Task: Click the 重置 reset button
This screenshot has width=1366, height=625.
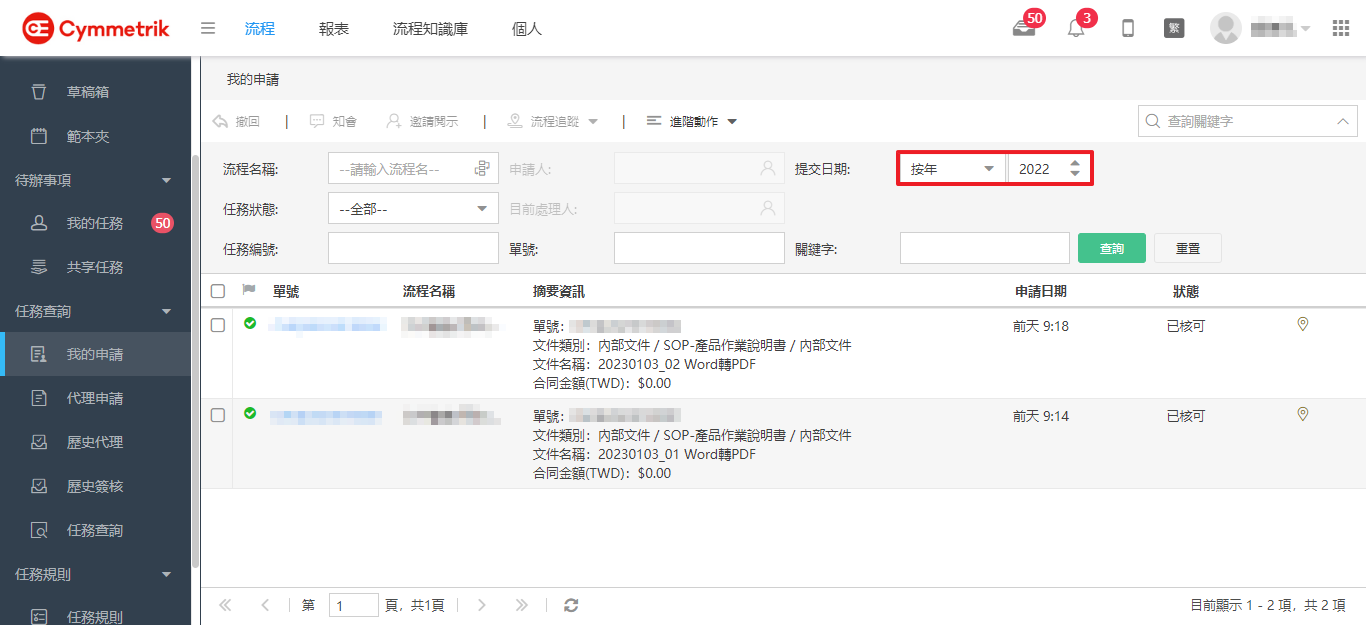Action: (x=1188, y=248)
